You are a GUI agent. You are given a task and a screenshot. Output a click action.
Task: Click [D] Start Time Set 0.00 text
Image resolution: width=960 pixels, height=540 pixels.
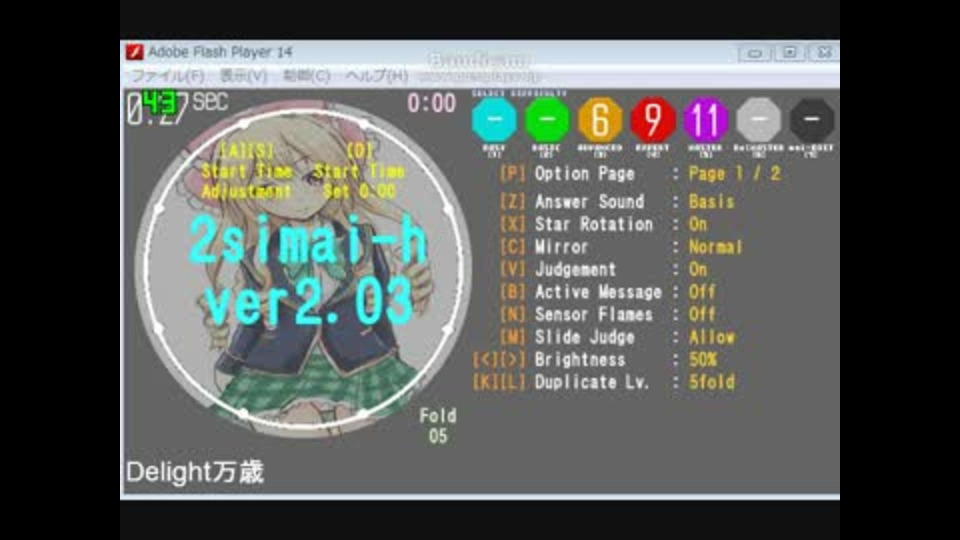[359, 171]
